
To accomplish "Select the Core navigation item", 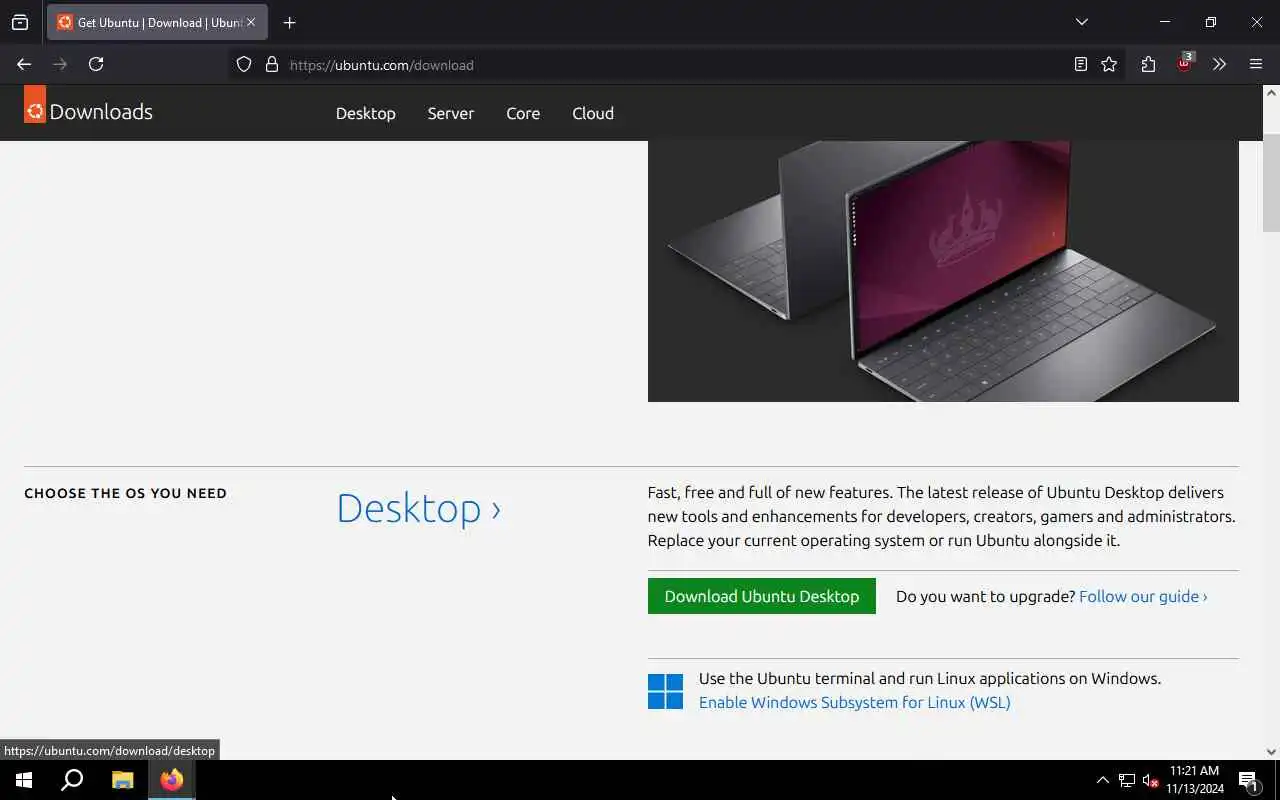I will (523, 113).
